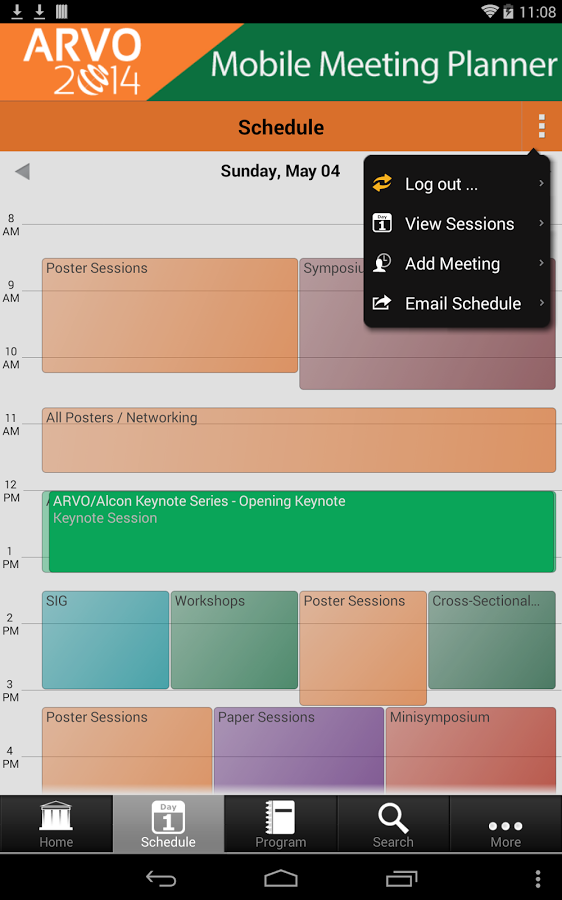Viewport: 562px width, 900px height.
Task: Open the All Posters / Networking block
Action: coord(299,440)
